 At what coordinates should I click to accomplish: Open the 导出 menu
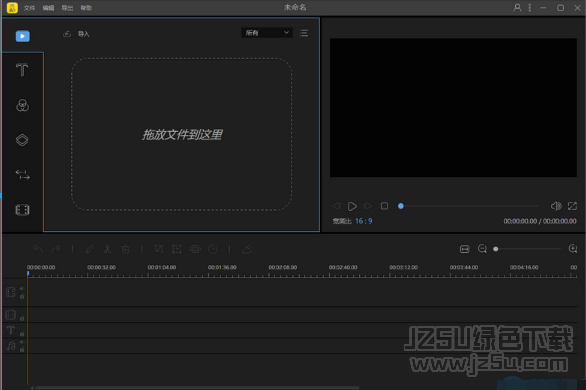click(x=67, y=8)
